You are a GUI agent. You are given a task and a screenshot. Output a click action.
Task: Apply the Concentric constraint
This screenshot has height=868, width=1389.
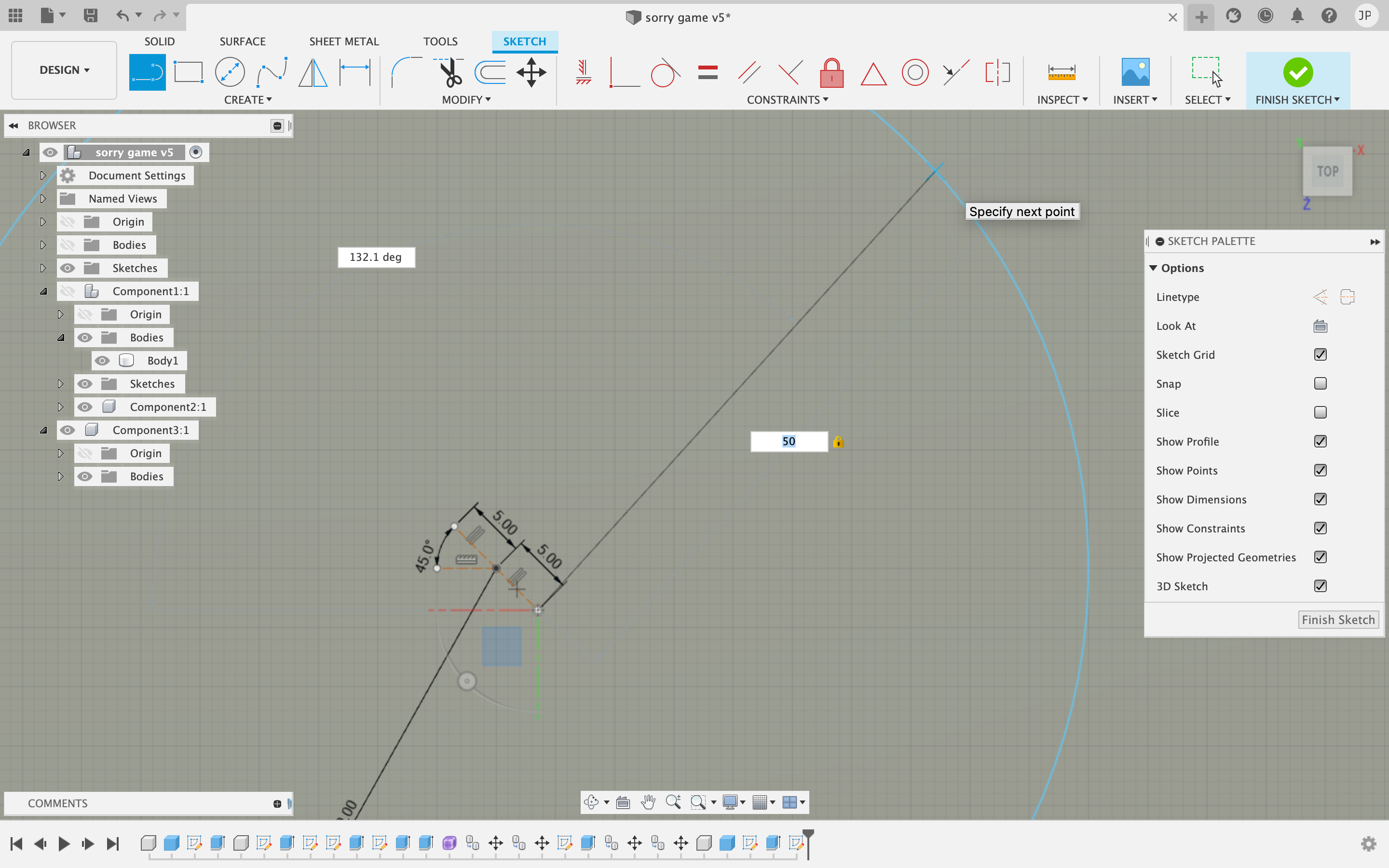tap(915, 72)
